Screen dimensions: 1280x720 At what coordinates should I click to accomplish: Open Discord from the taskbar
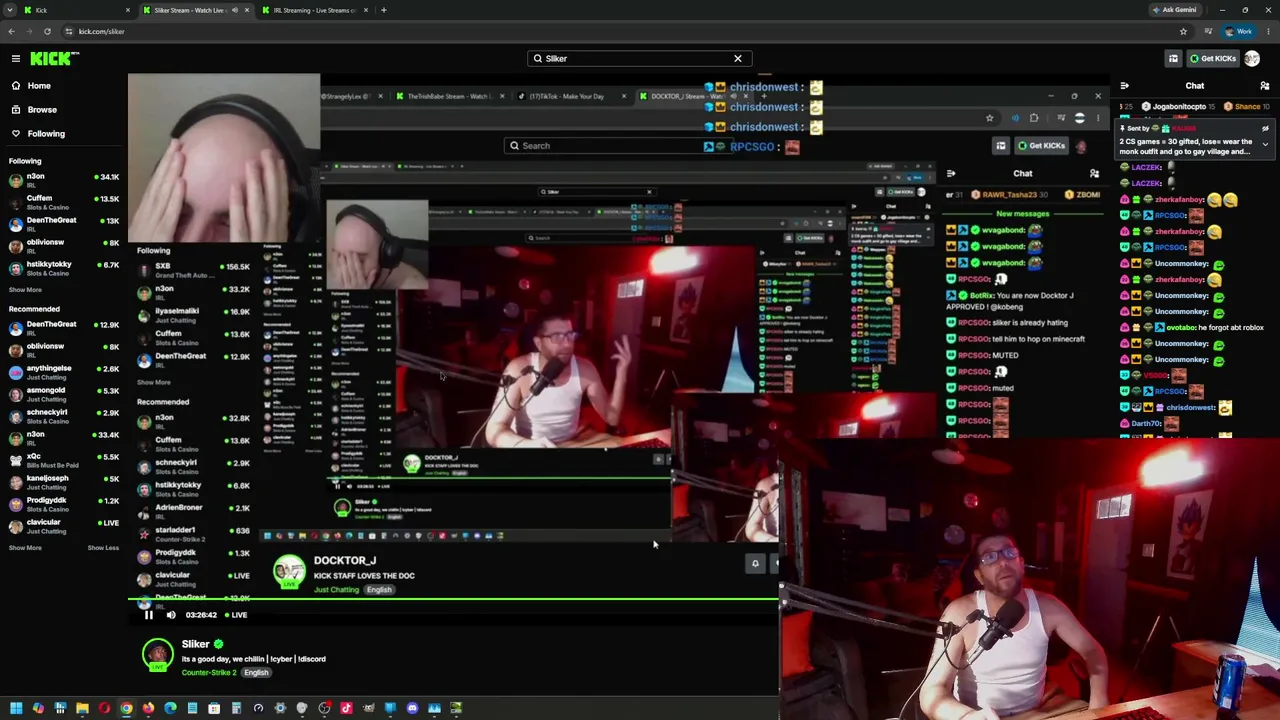(x=412, y=708)
